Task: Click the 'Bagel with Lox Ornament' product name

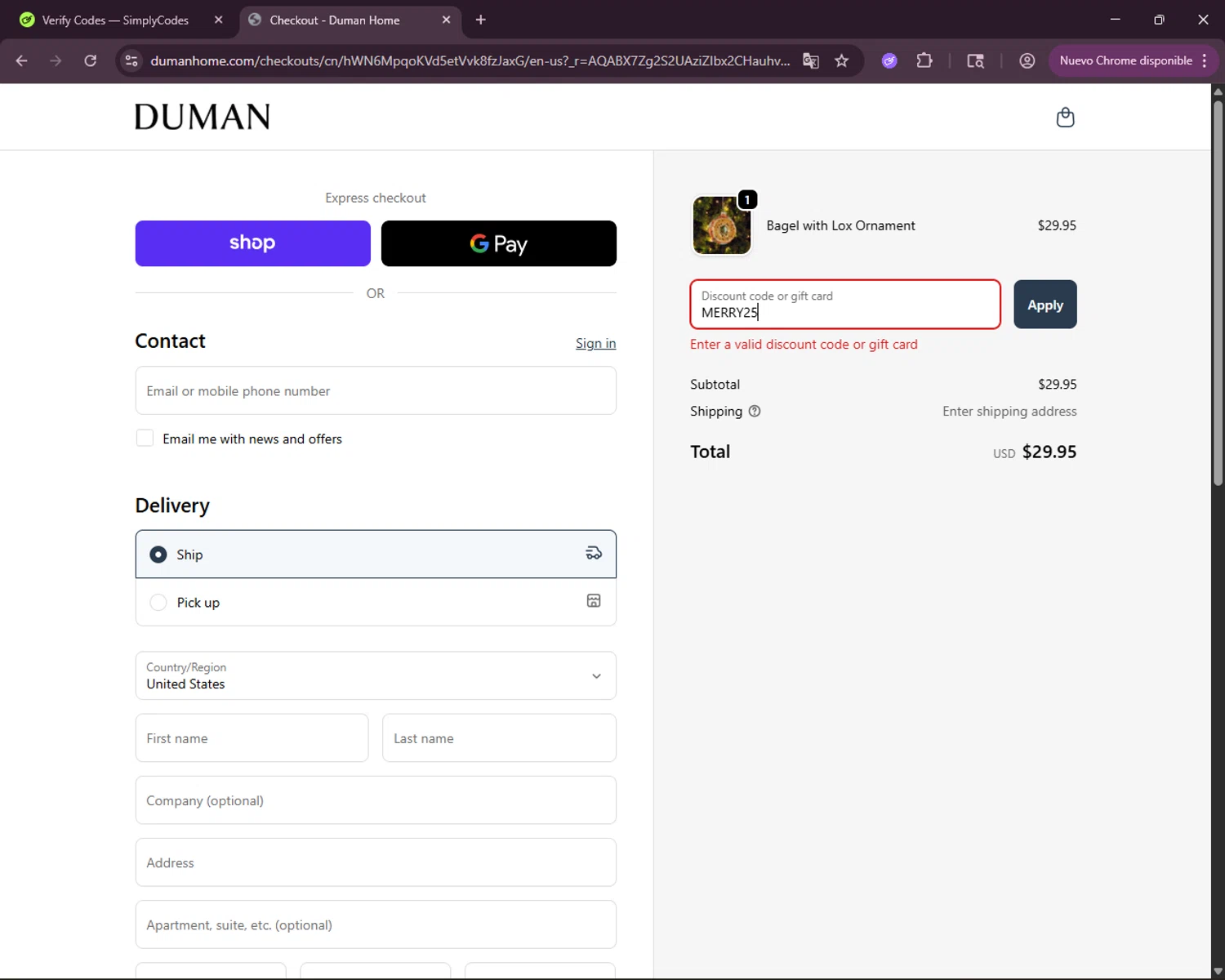Action: pos(840,225)
